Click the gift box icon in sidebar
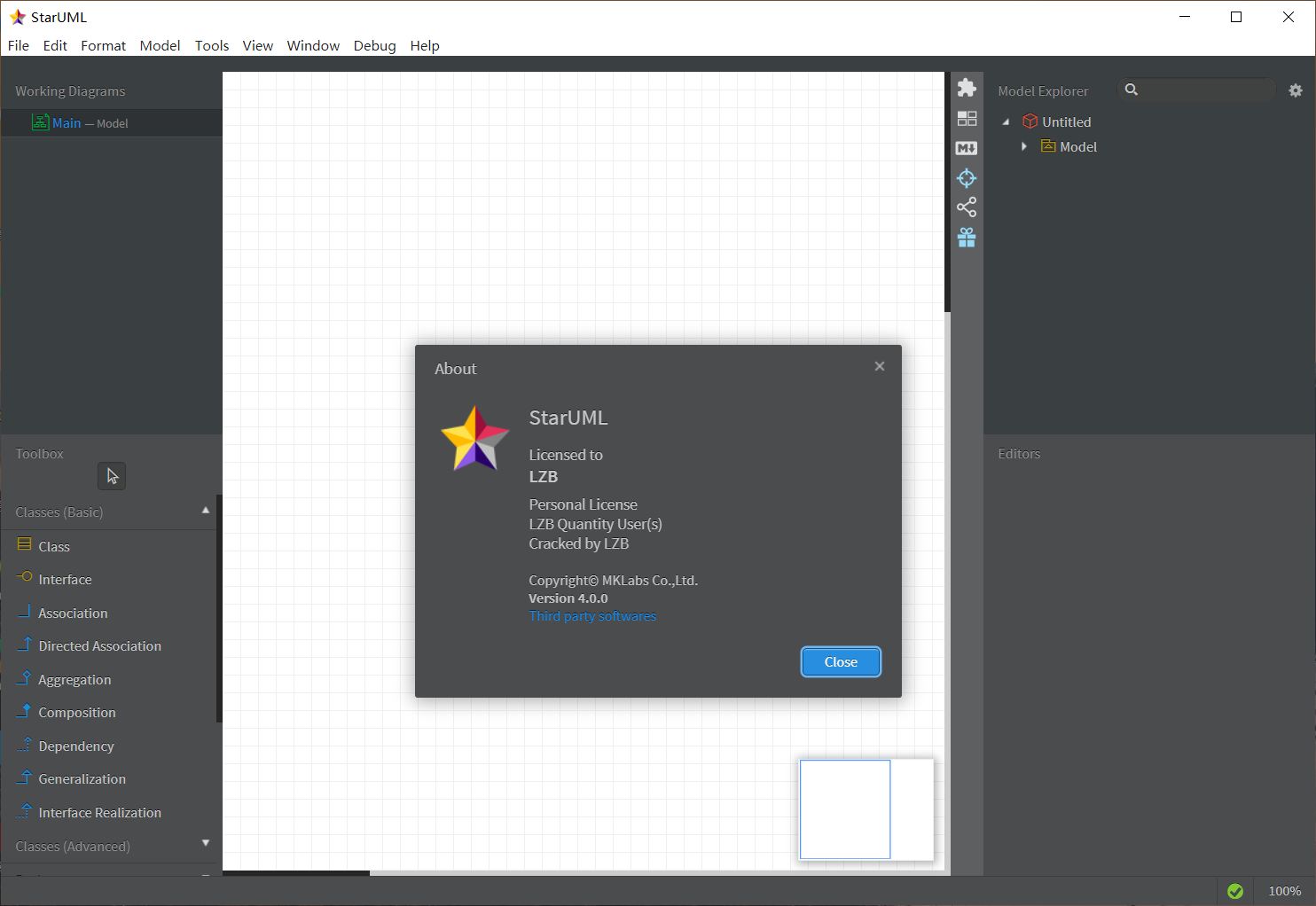This screenshot has width=1316, height=906. pyautogui.click(x=967, y=238)
